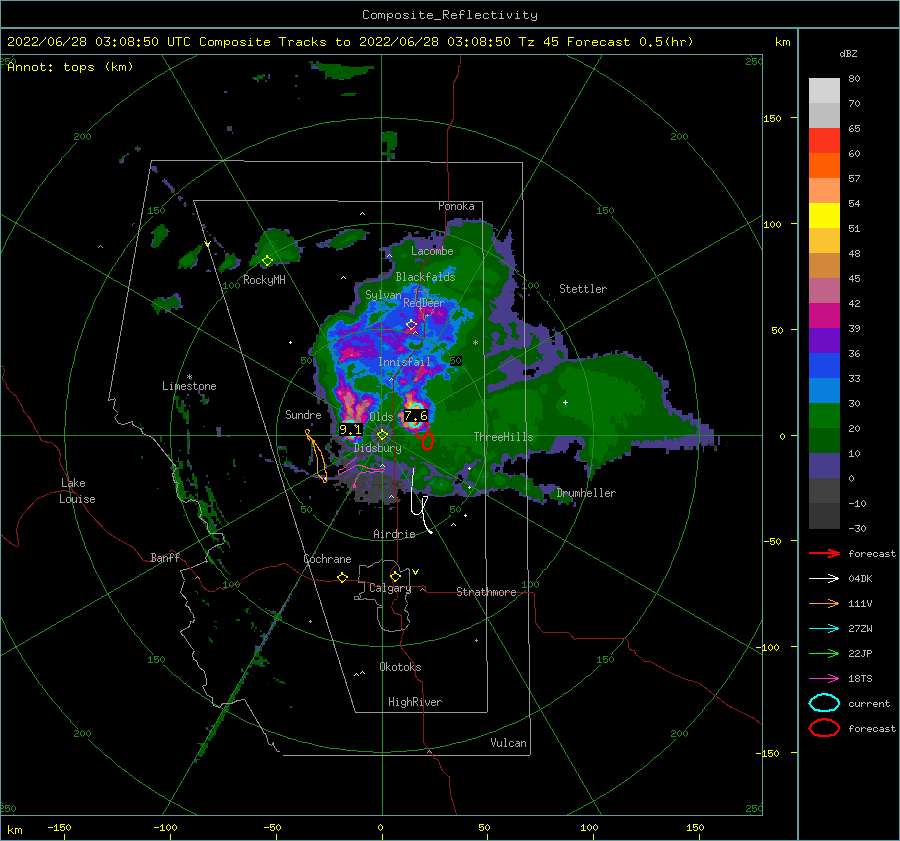Click the Blackfalds label
This screenshot has height=841, width=900.
(x=425, y=277)
